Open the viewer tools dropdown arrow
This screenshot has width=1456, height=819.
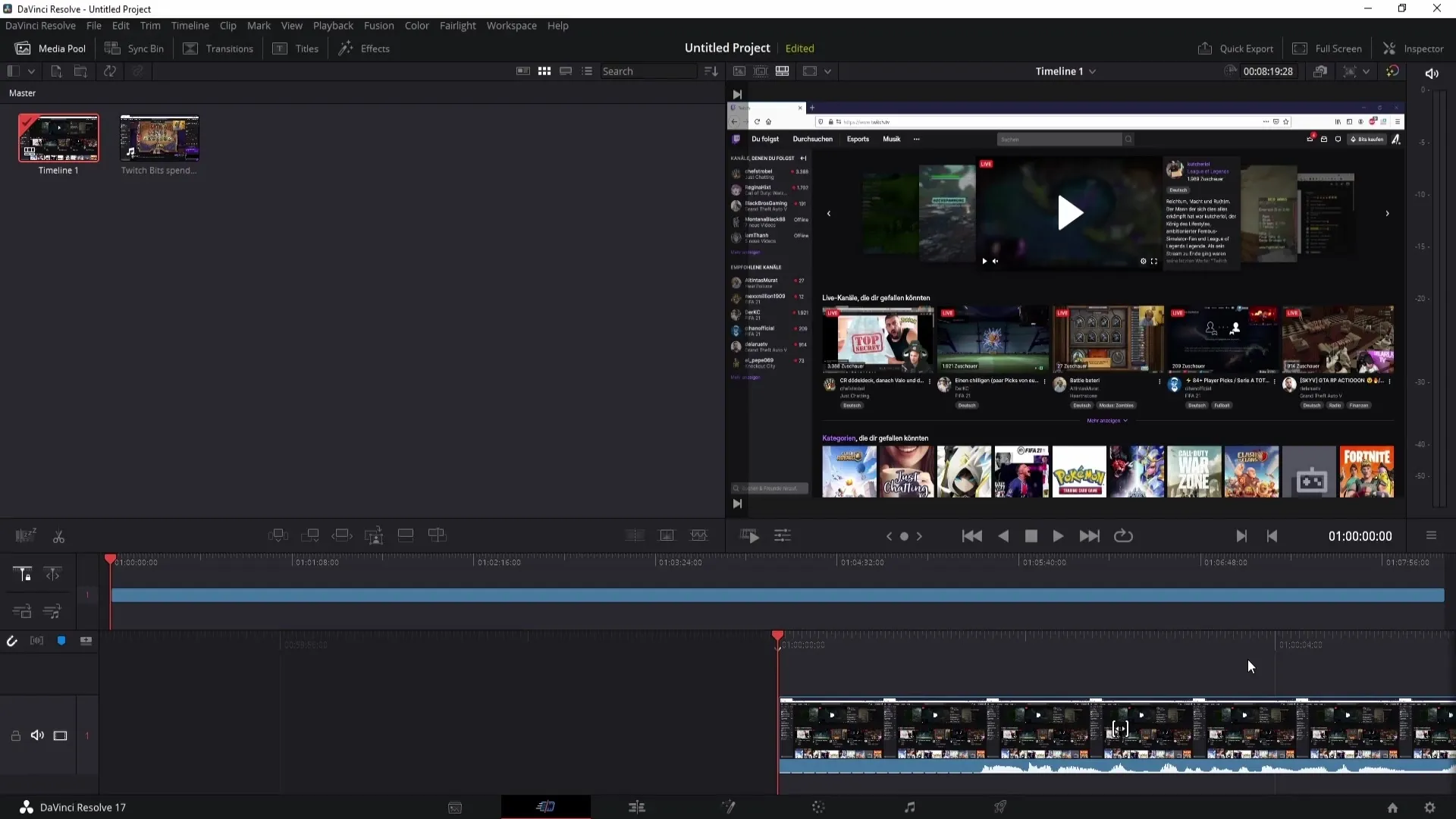point(1366,71)
